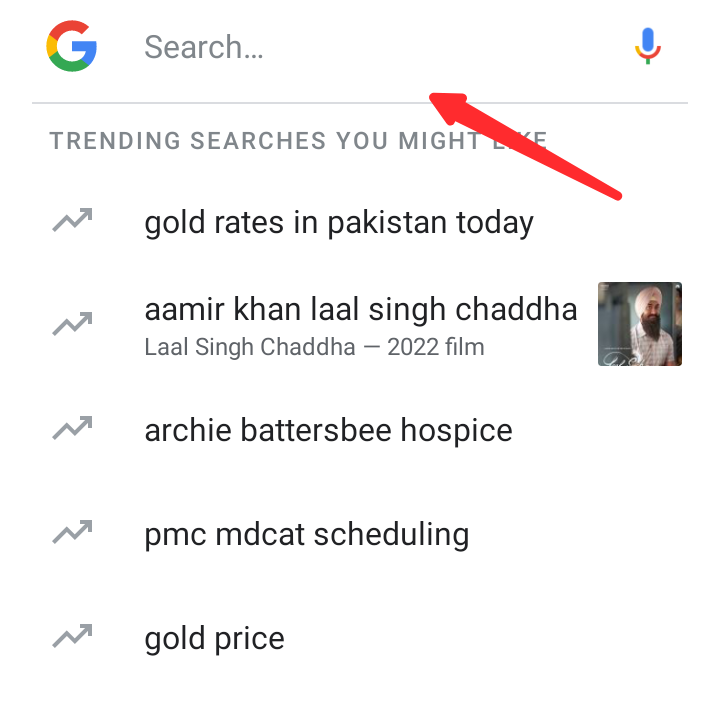Tap the Google logo icon
This screenshot has height=703, width=720.
(x=71, y=47)
